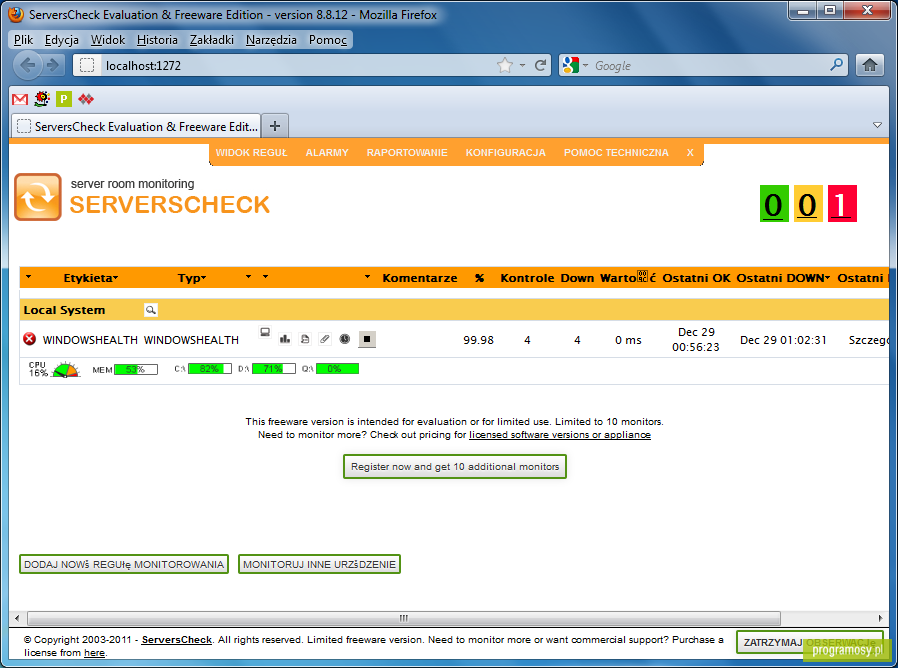The image size is (898, 668).
Task: Open the Historia menu
Action: [x=157, y=40]
